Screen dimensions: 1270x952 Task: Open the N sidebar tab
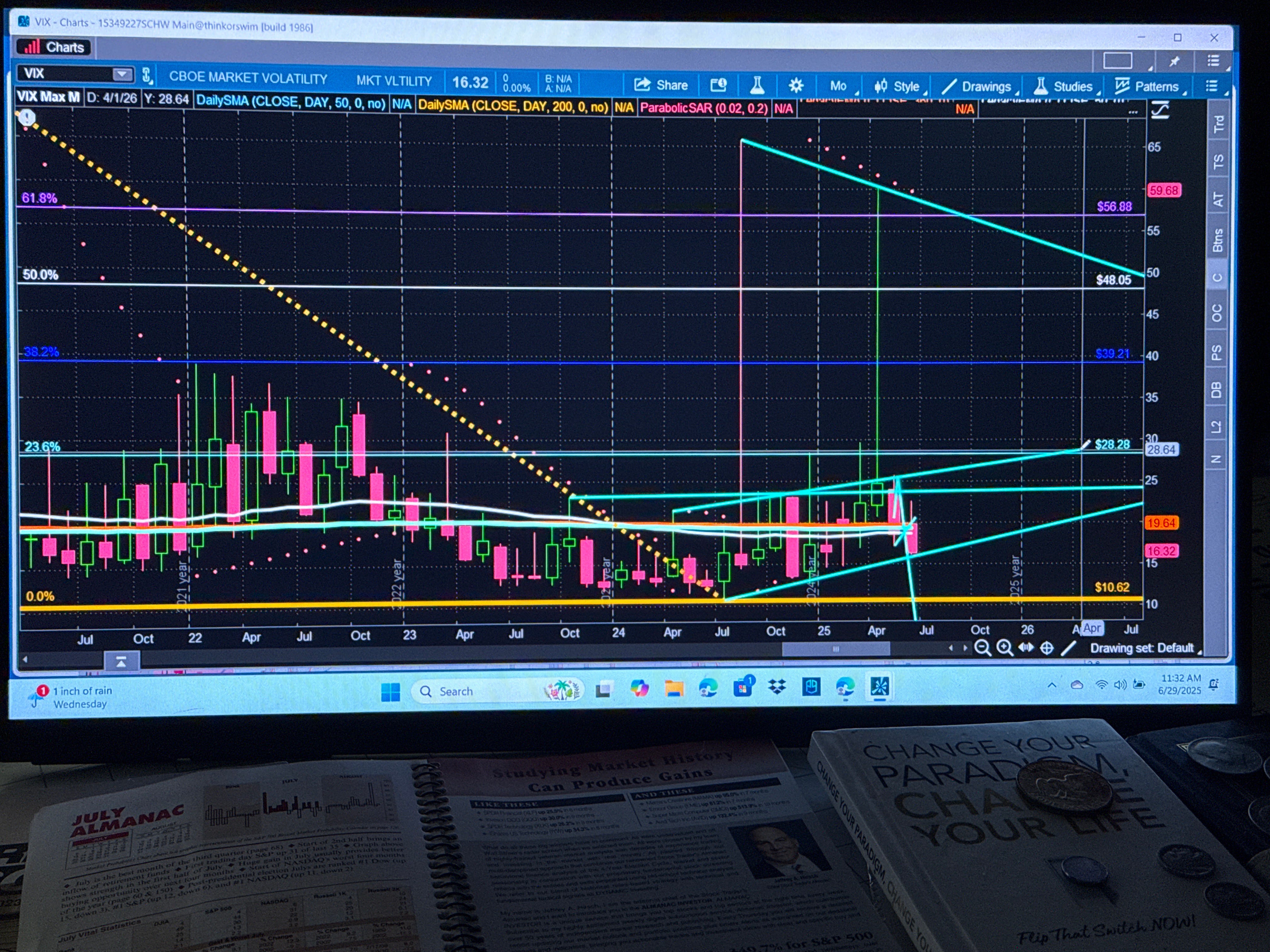point(1216,458)
